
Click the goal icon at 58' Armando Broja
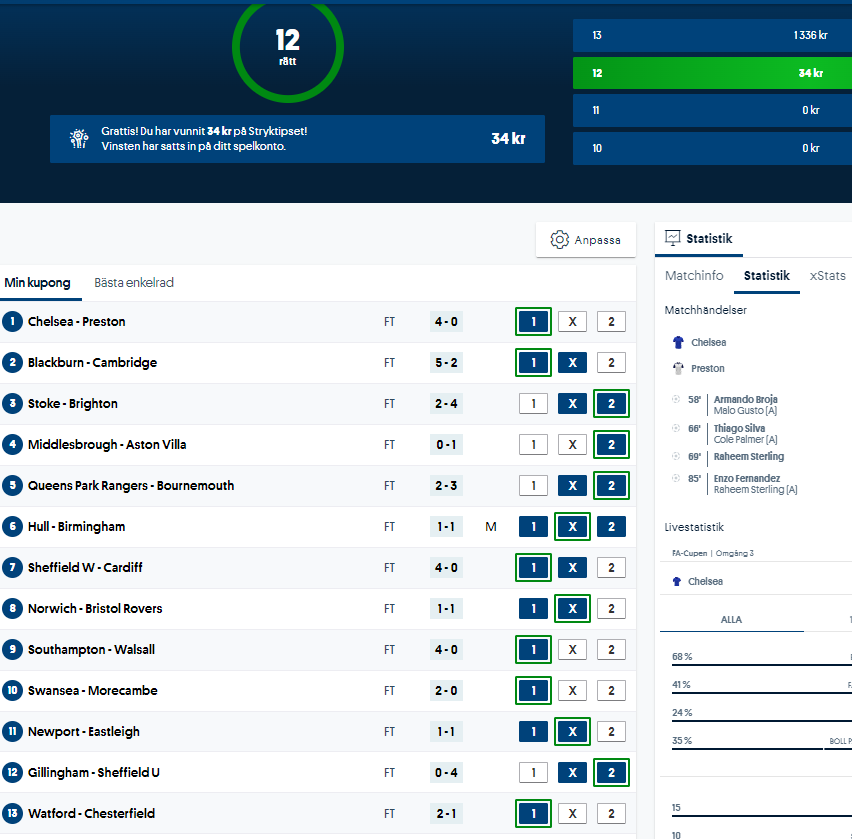[x=676, y=399]
